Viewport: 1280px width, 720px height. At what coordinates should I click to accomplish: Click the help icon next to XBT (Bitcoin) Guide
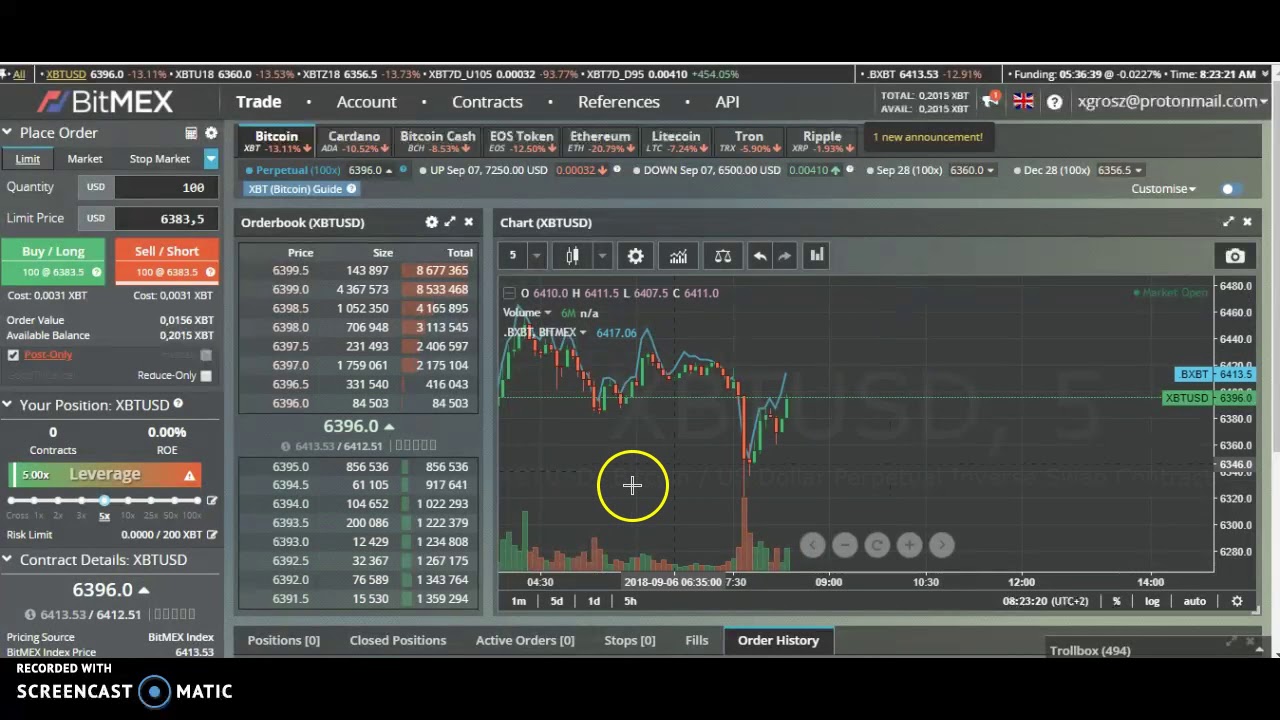click(351, 189)
